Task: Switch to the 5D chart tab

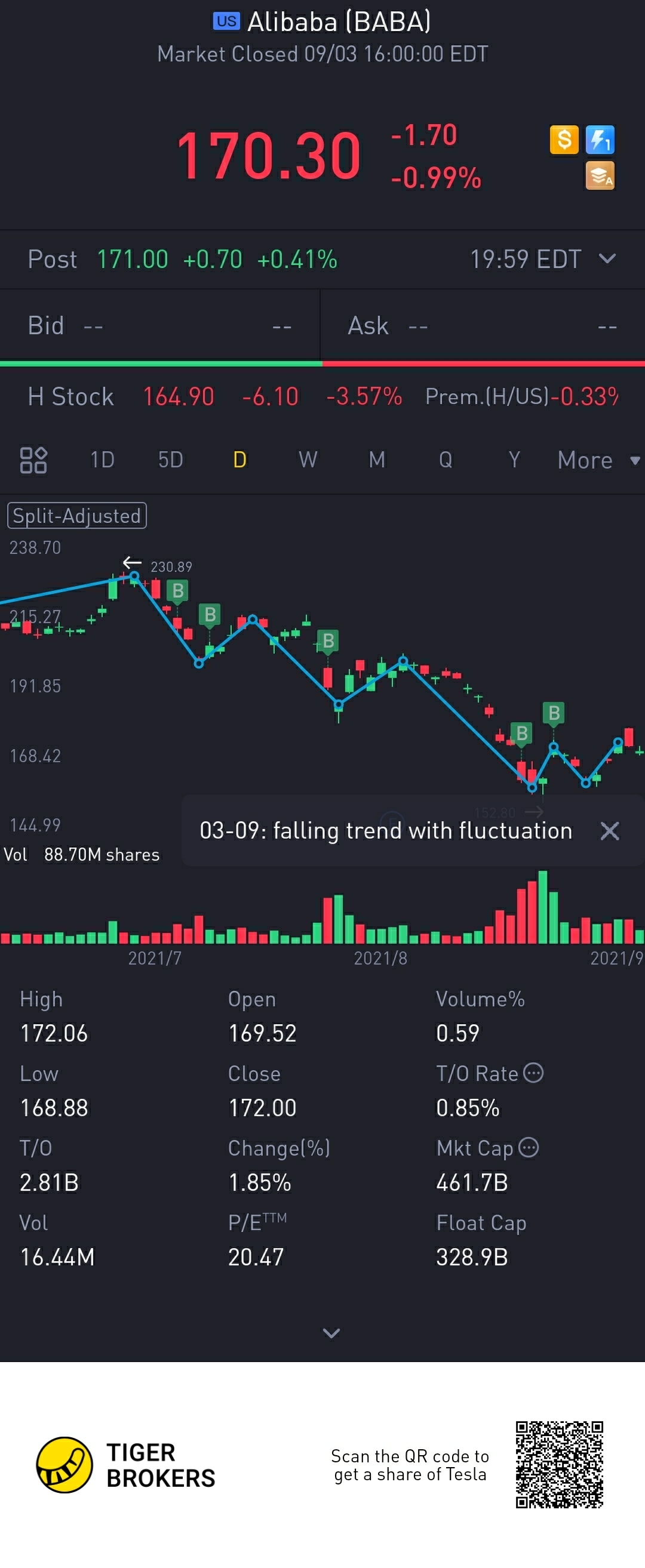Action: [x=171, y=460]
